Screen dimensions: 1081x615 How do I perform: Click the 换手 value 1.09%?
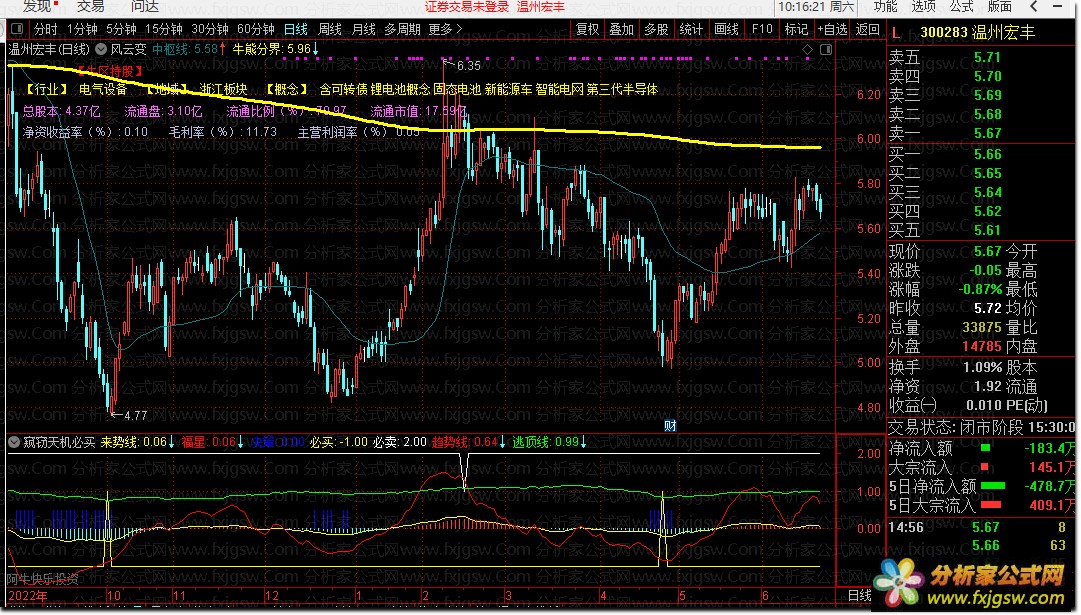(982, 367)
